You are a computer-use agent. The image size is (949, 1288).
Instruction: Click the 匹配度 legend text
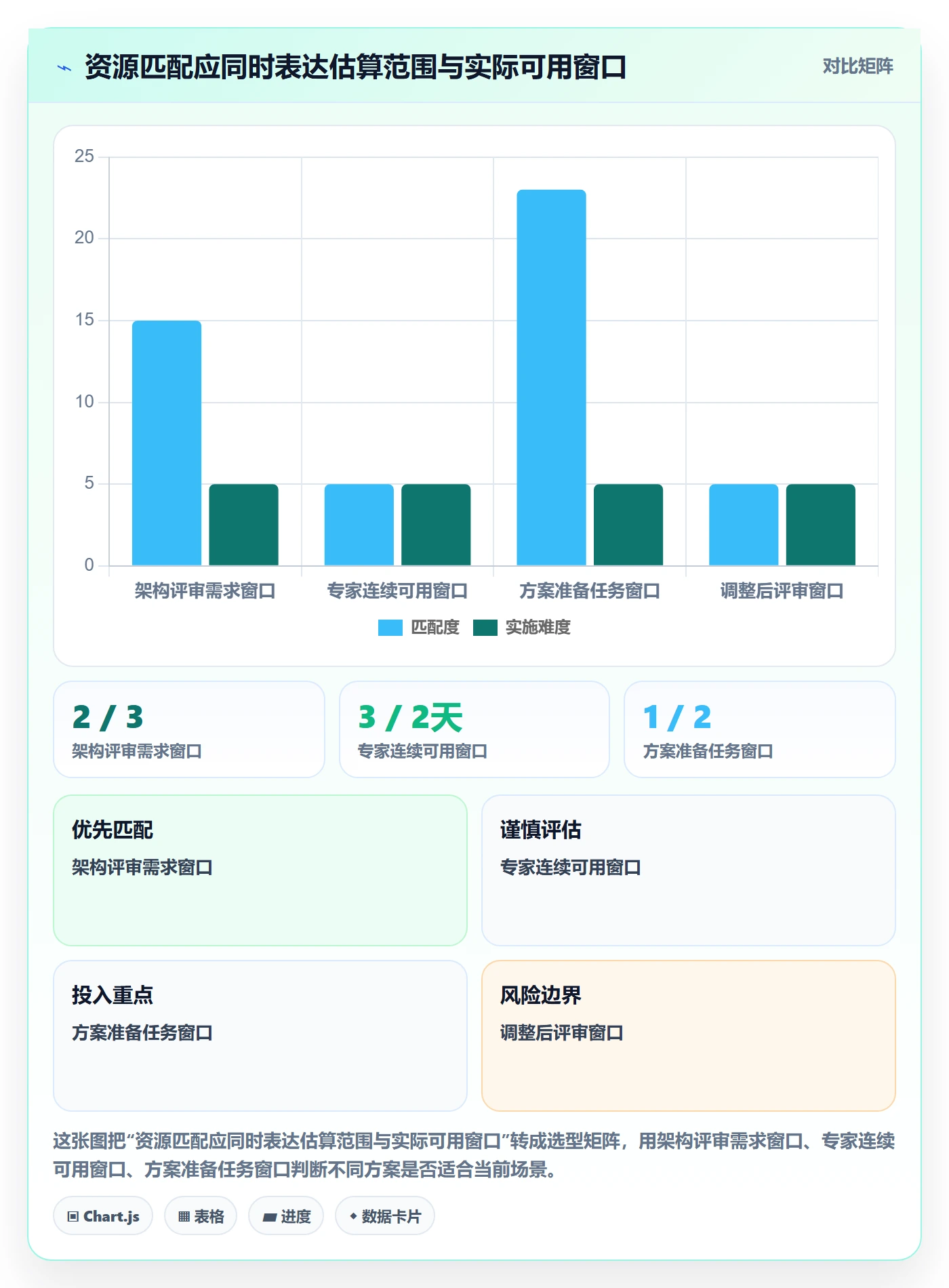click(435, 628)
